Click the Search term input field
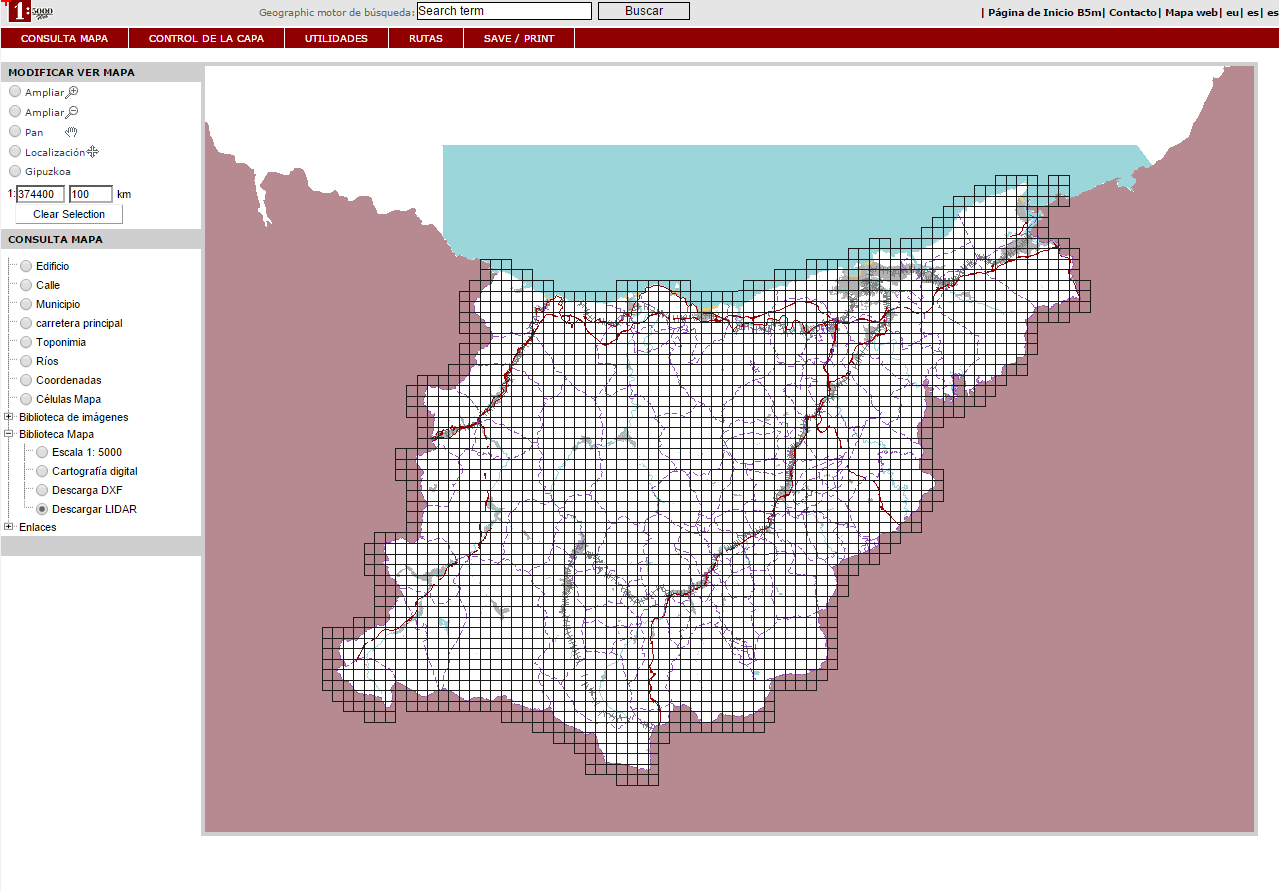 pos(504,11)
